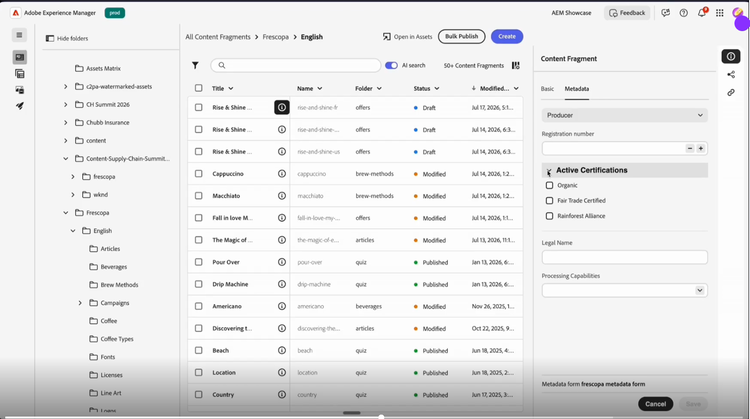Open the hamburger menu in left rail

19,35
